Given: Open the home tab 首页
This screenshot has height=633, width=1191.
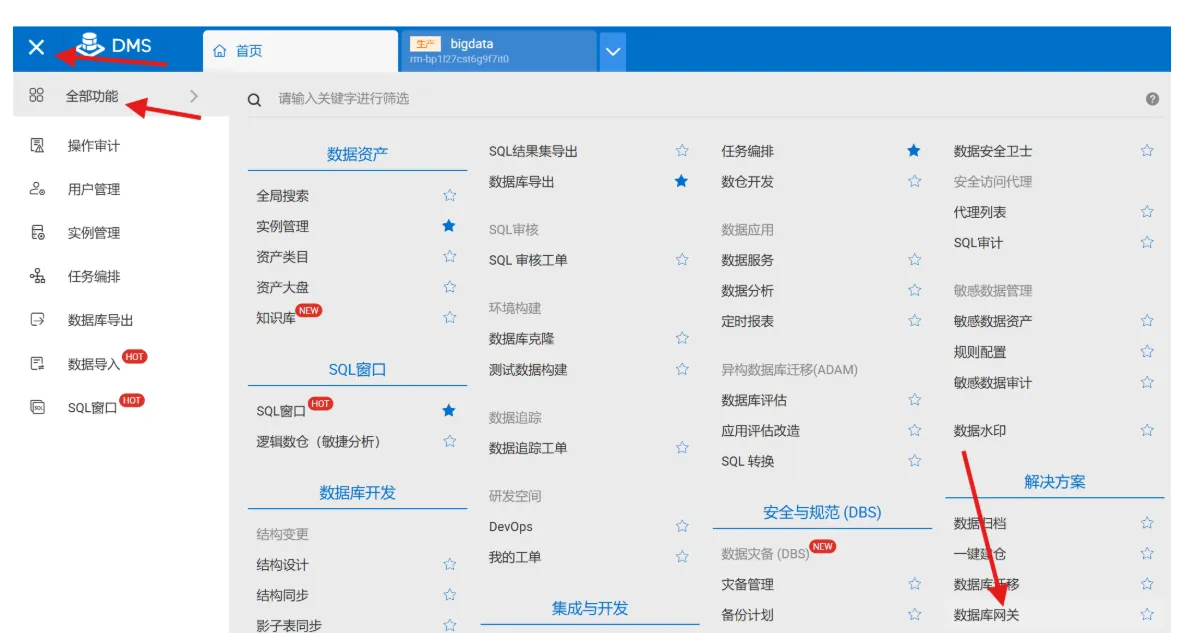Looking at the screenshot, I should click(300, 51).
